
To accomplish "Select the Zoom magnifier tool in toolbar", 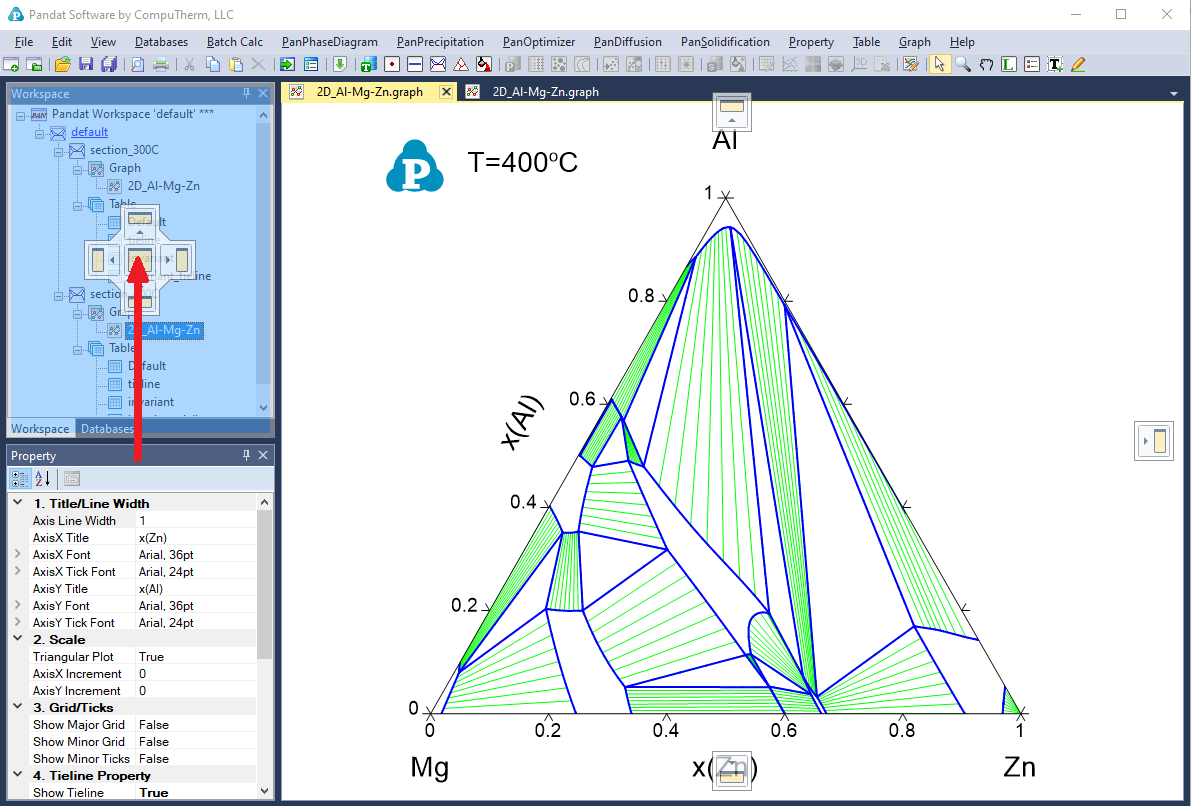I will pos(963,64).
